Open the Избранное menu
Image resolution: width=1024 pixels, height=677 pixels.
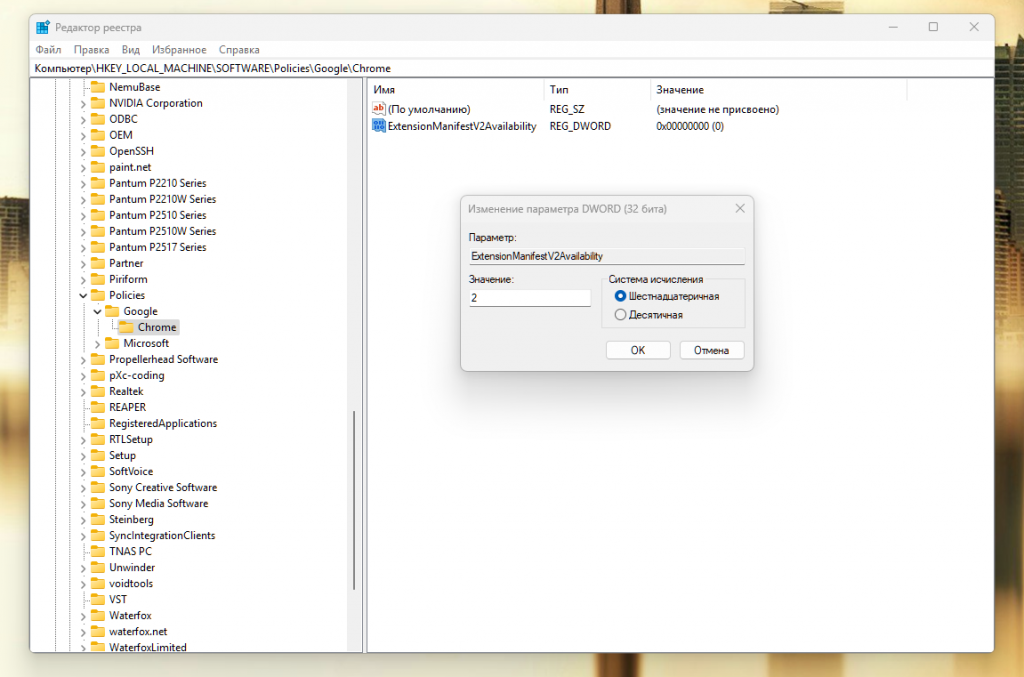(179, 50)
